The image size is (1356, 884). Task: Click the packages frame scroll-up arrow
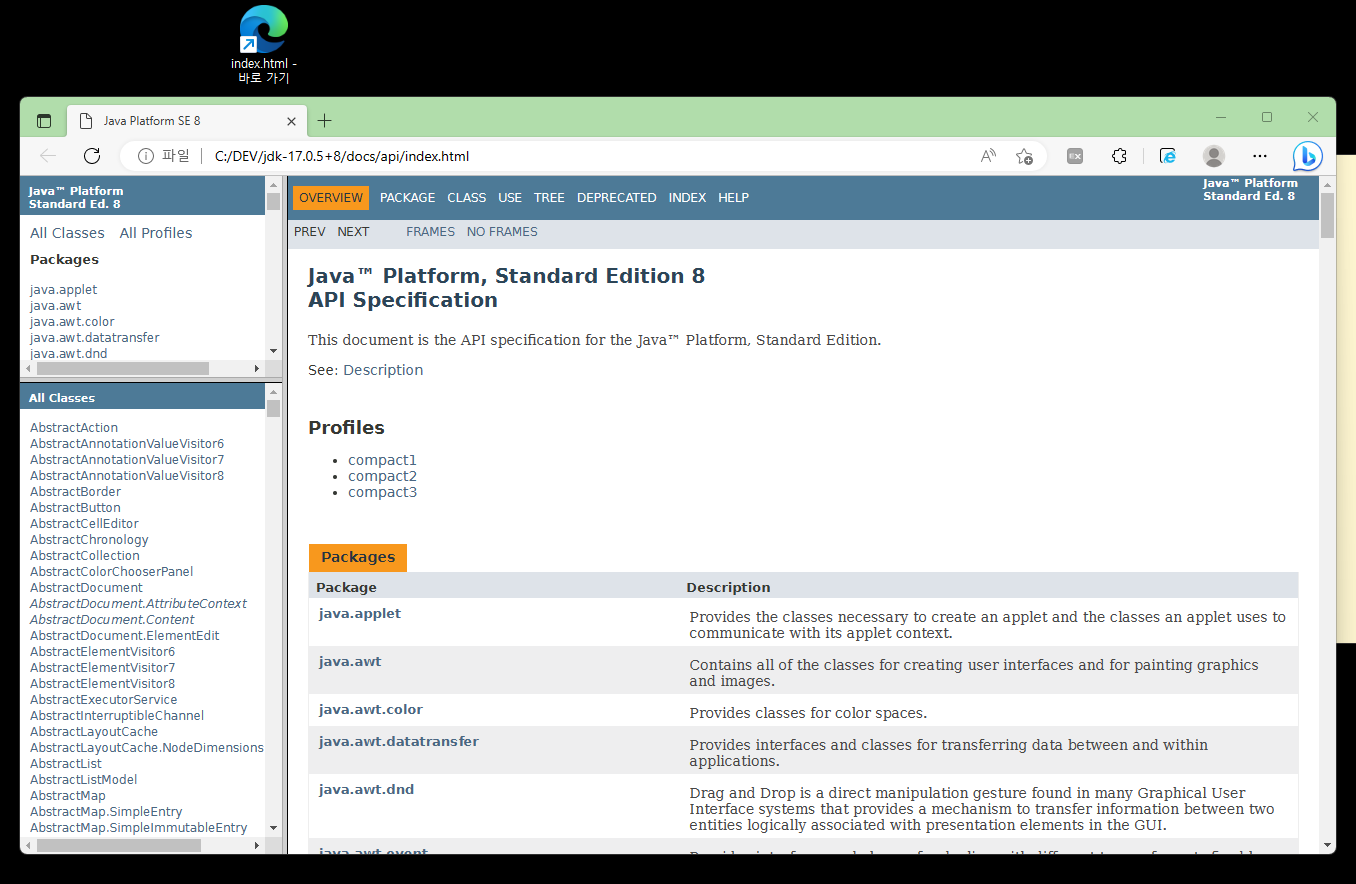pyautogui.click(x=274, y=184)
